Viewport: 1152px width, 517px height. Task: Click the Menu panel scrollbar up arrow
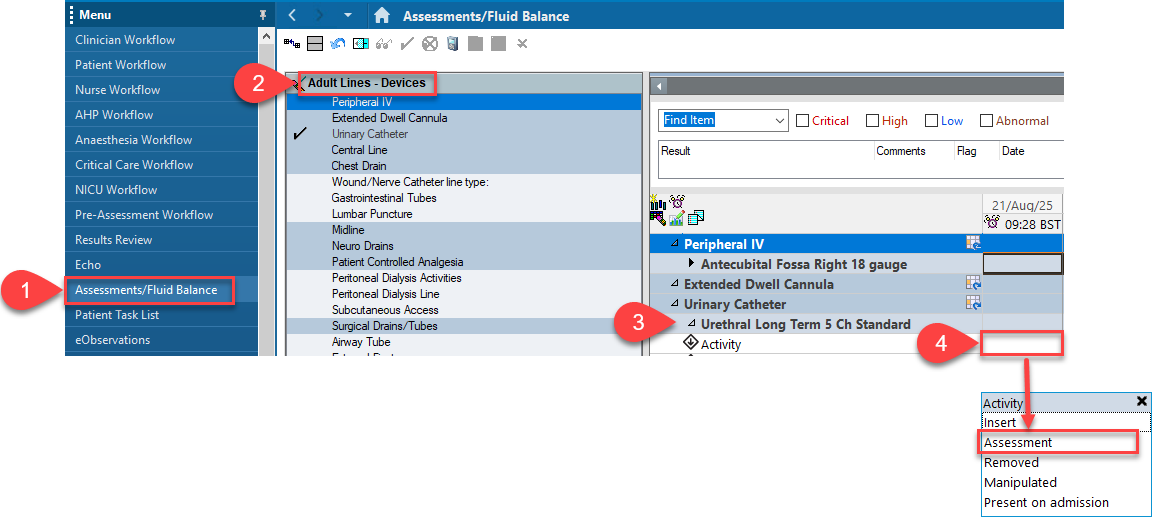267,35
